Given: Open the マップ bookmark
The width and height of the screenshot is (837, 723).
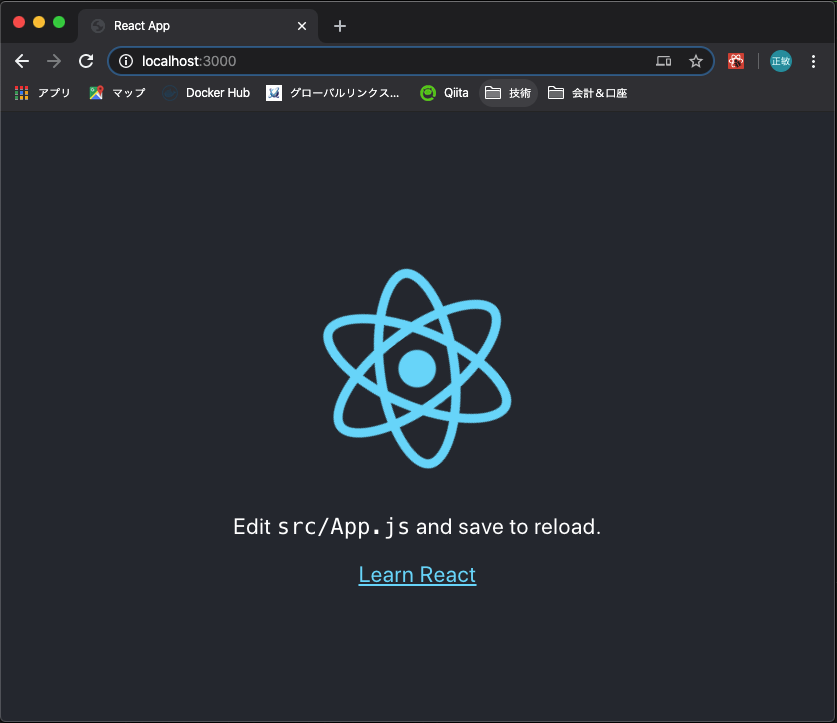Looking at the screenshot, I should pyautogui.click(x=117, y=93).
